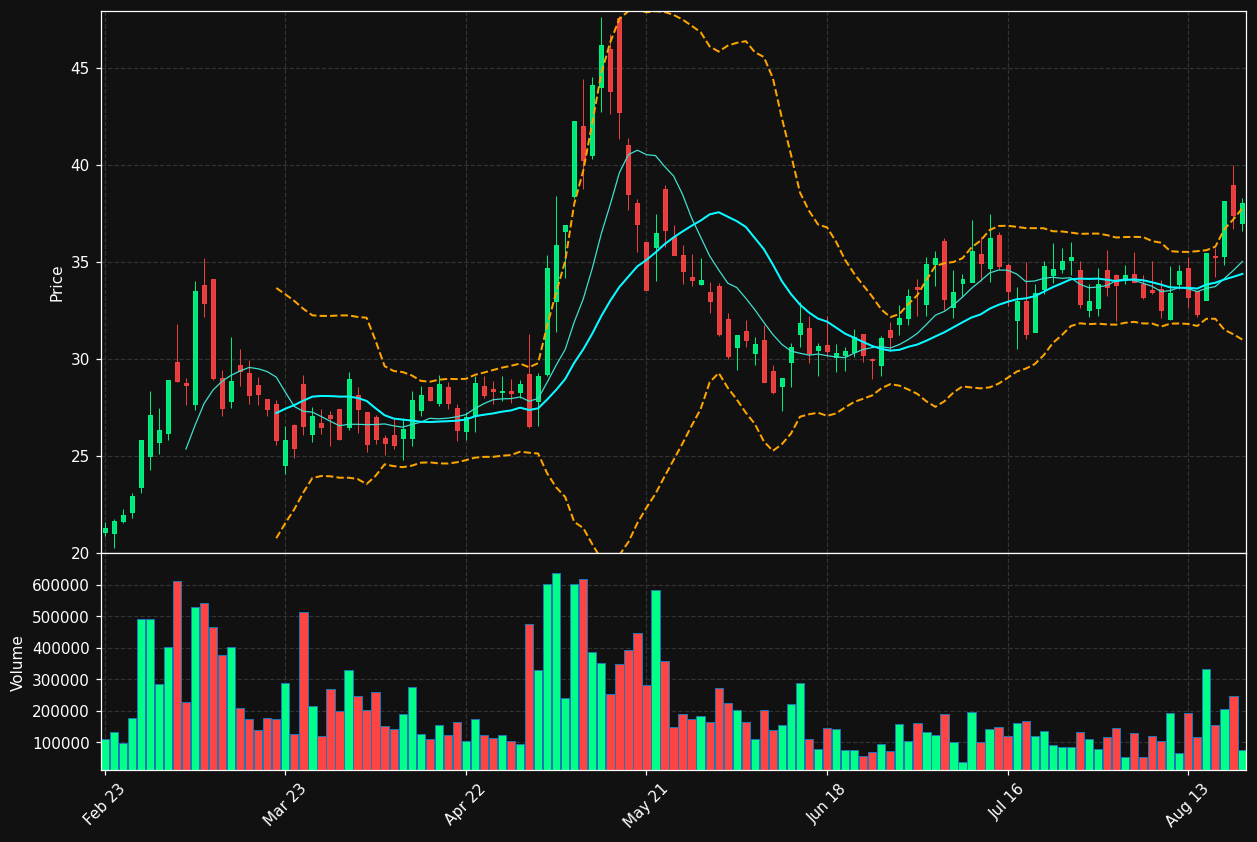Click the Jun 18 date label

pos(826,804)
